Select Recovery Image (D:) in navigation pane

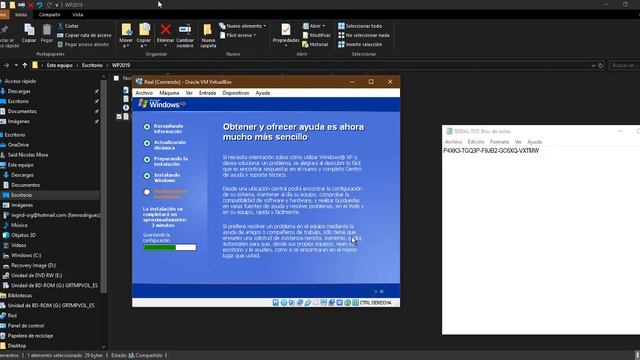33,265
